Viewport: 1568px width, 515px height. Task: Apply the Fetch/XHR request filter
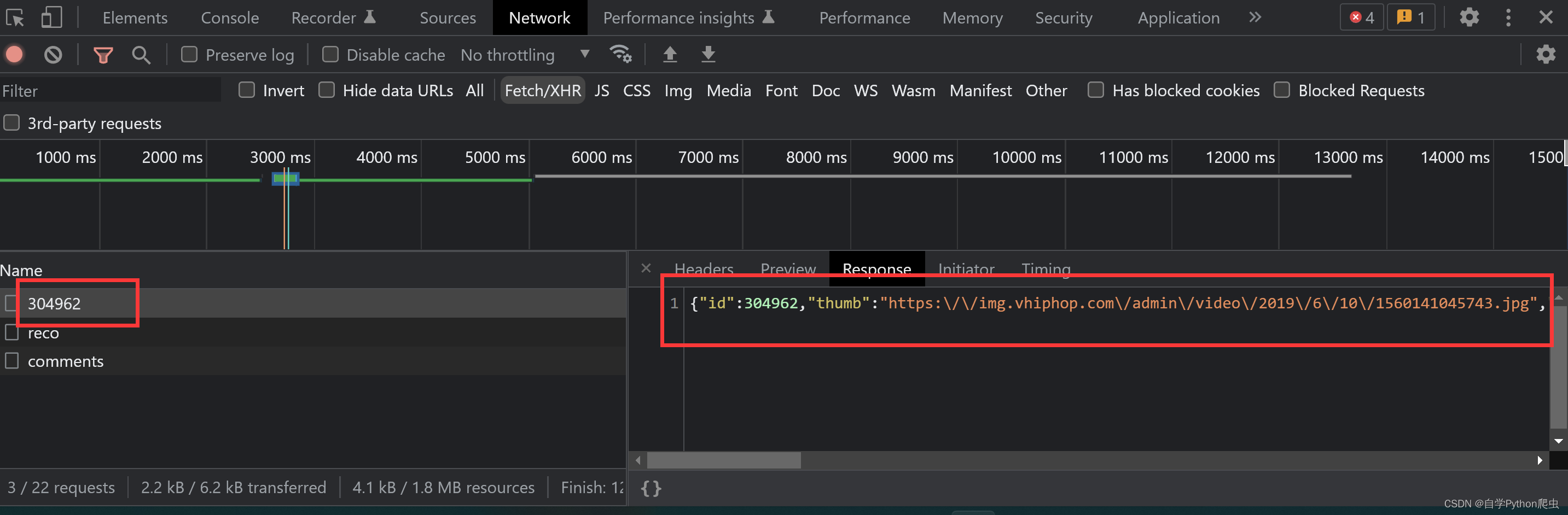point(542,90)
